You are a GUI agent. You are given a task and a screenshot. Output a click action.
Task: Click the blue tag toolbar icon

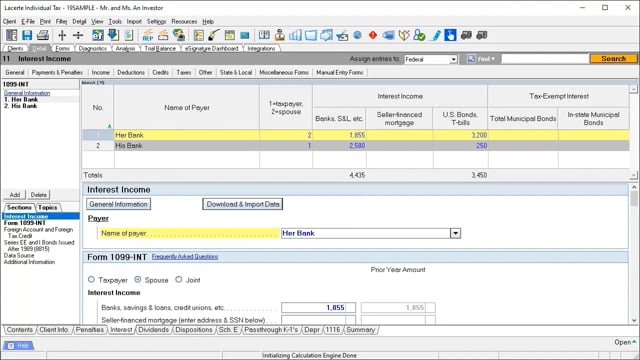pos(388,36)
